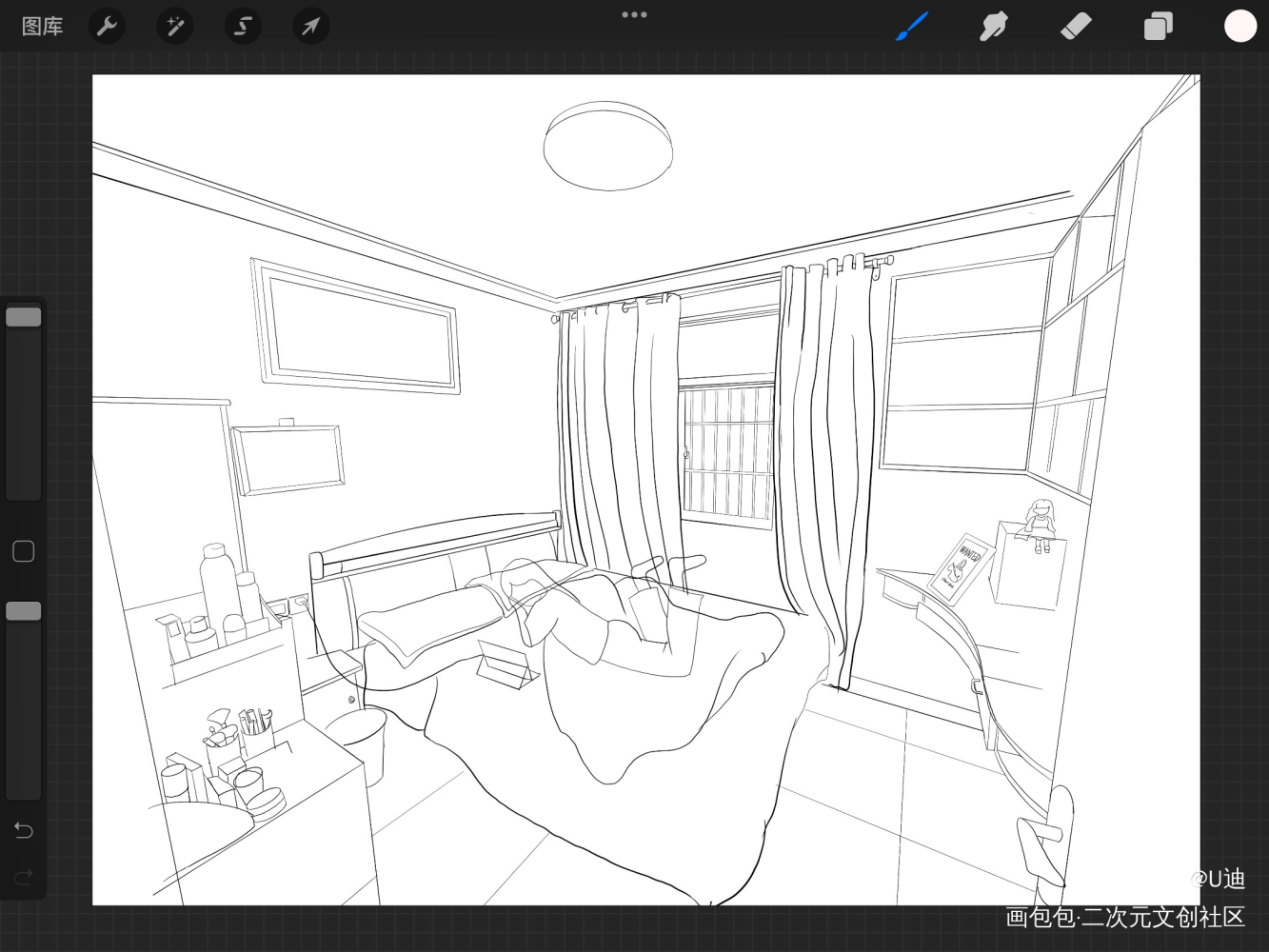Open Adjustments magic wand menu

(175, 27)
